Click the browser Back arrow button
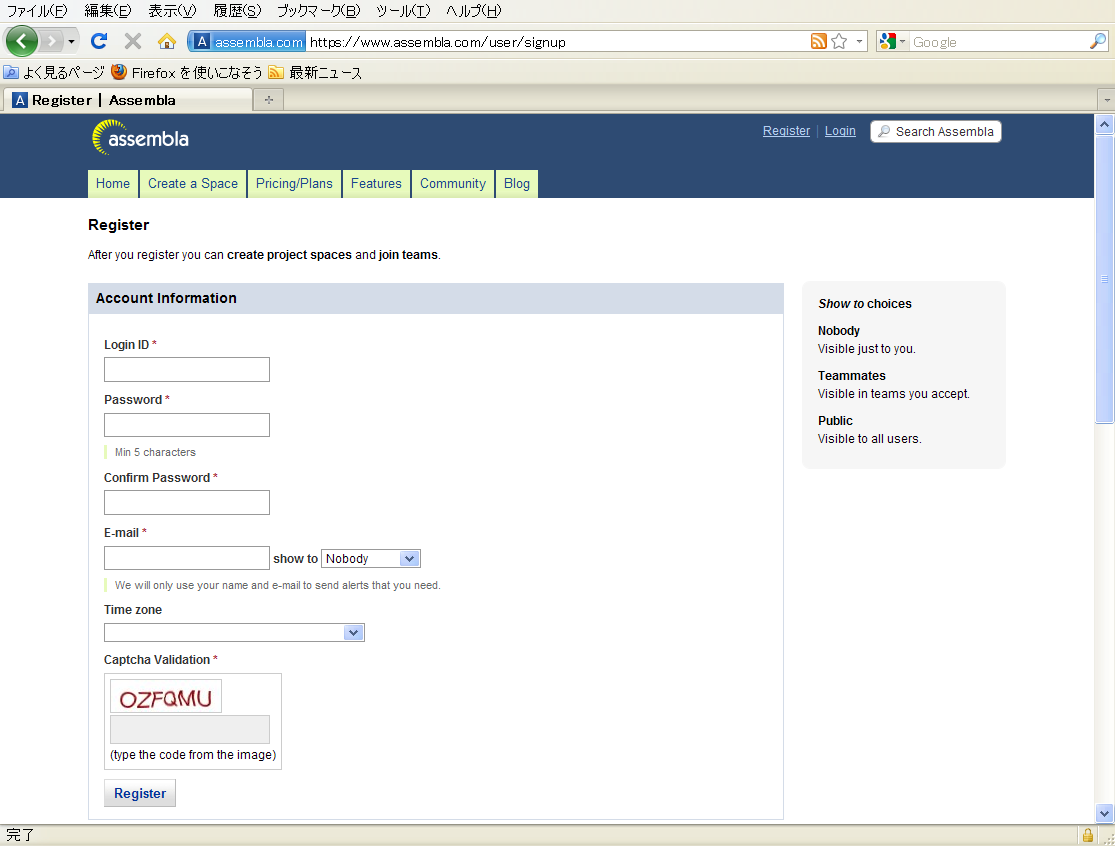The height and width of the screenshot is (846, 1115). (x=22, y=41)
